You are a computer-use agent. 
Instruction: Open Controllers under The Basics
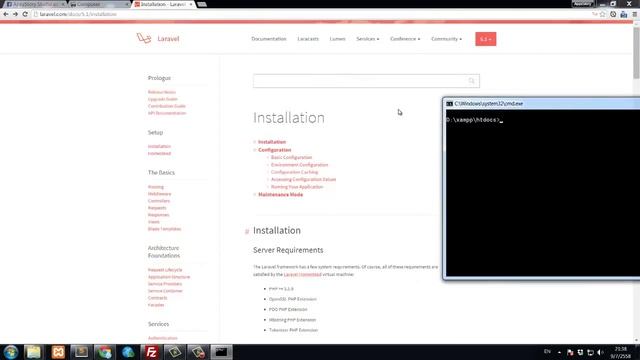tap(159, 201)
